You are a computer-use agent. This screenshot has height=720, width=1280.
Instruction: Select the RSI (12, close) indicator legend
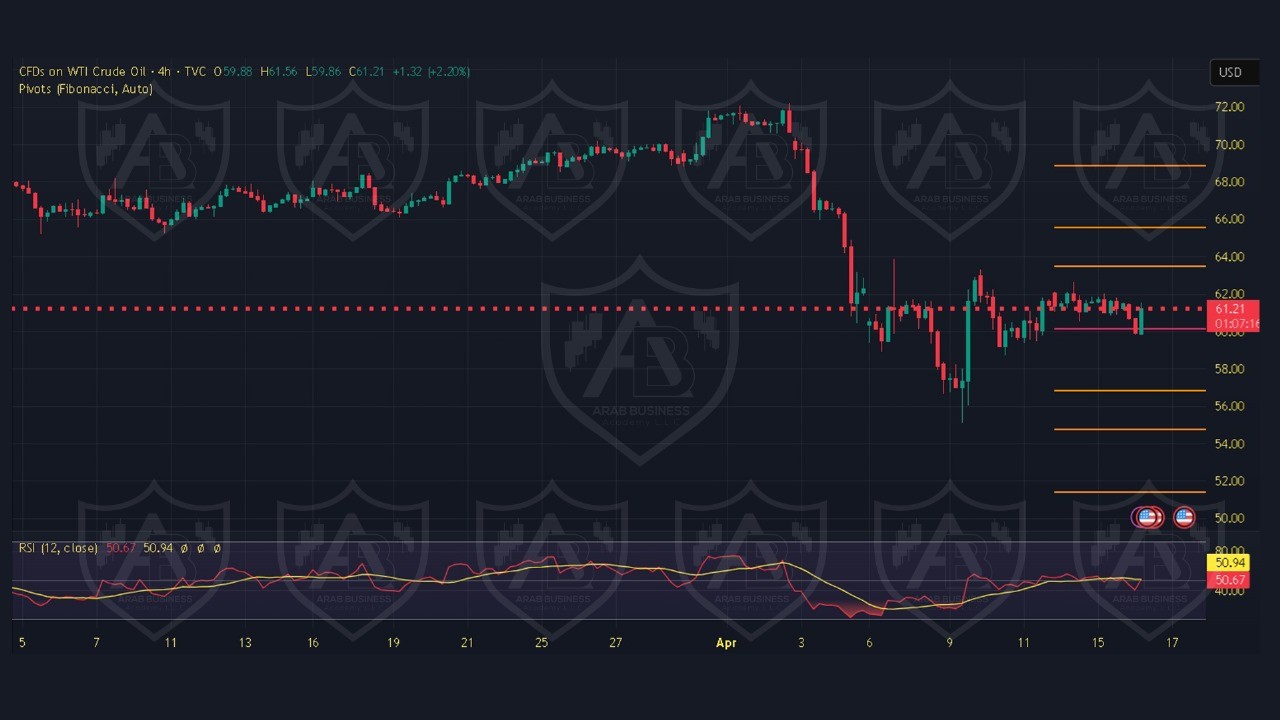(x=58, y=548)
